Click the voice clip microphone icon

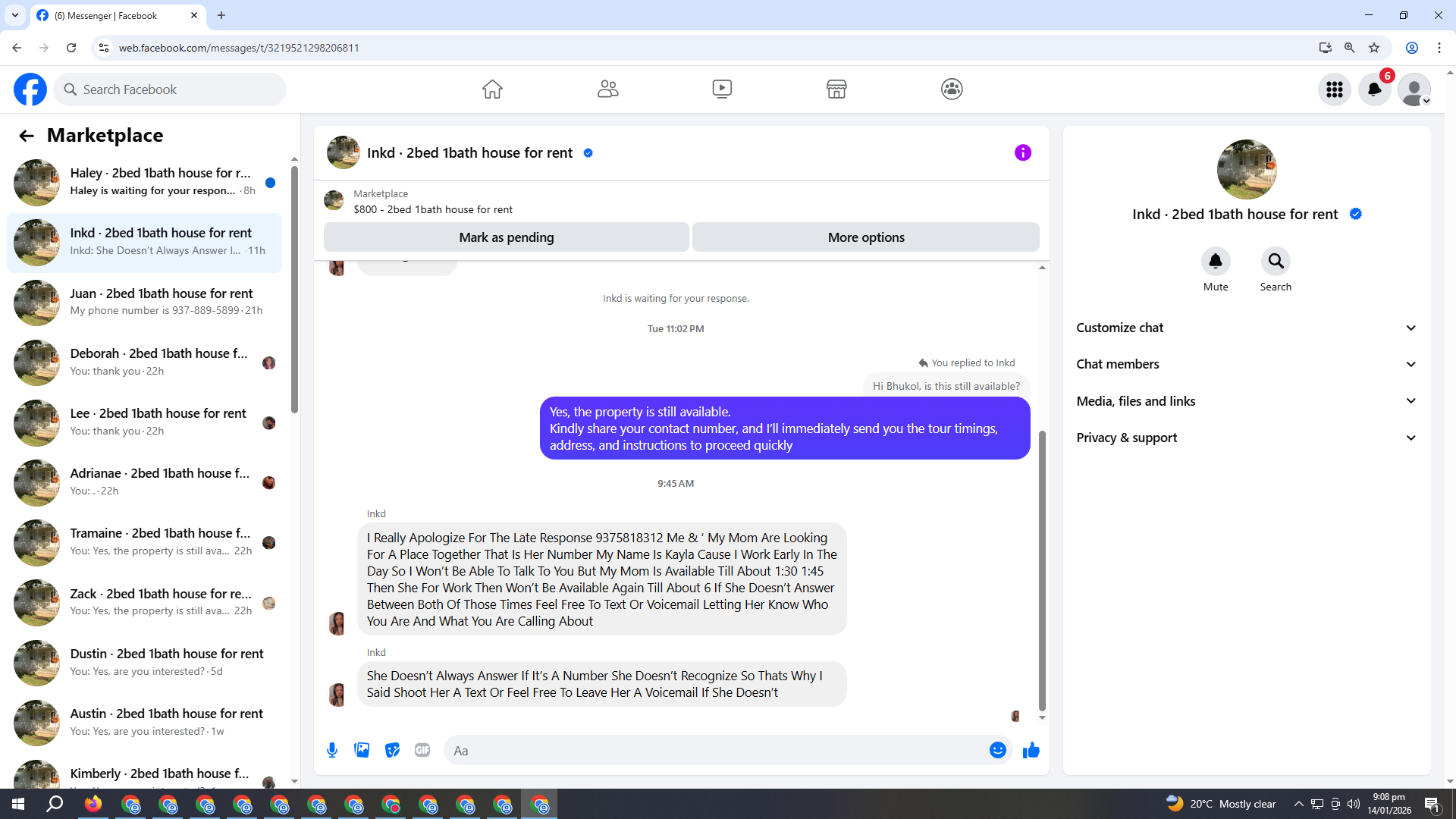(x=332, y=751)
